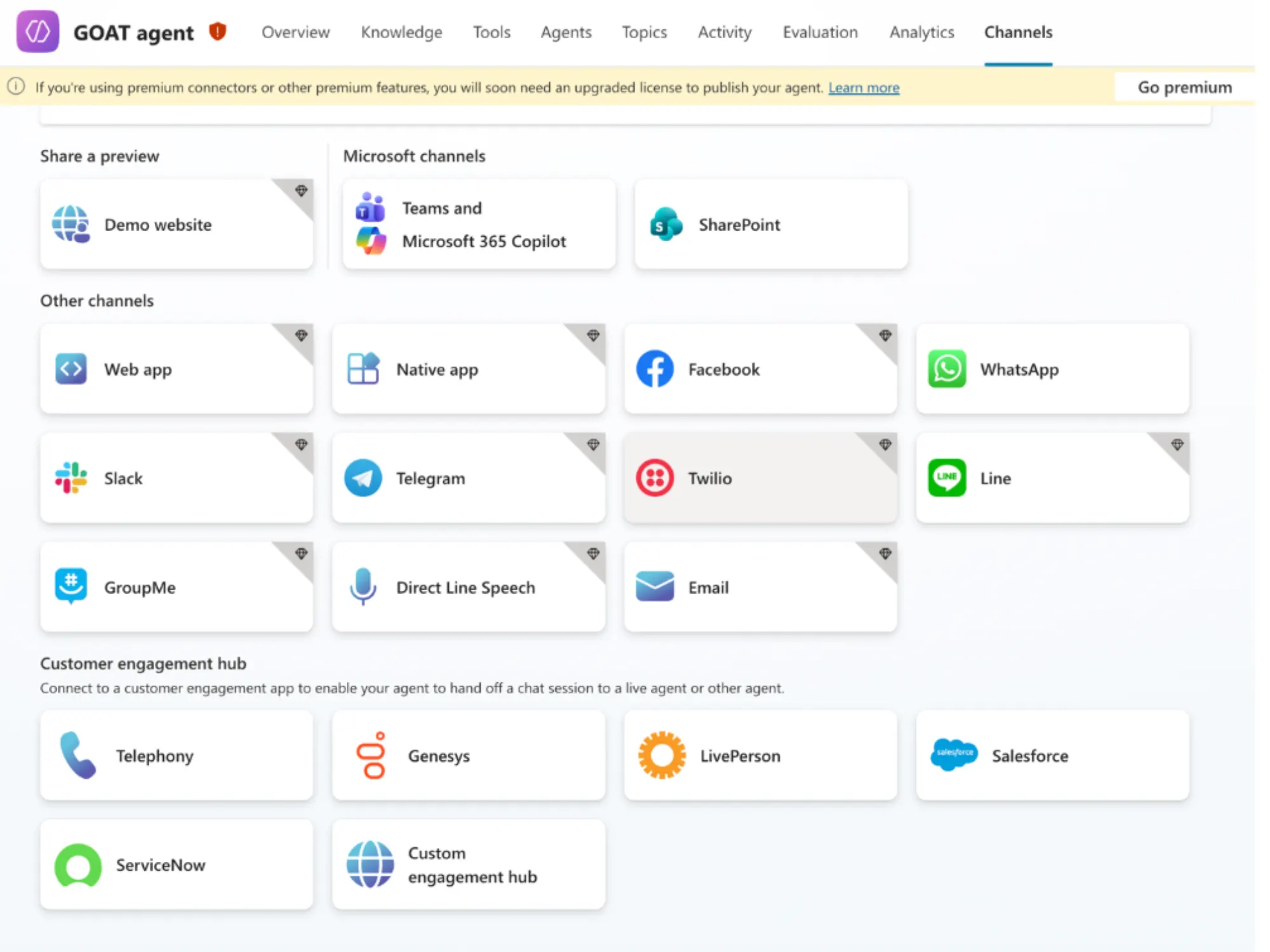This screenshot has width=1270, height=952.
Task: Click the Copilot Studio app logo
Action: [x=37, y=31]
